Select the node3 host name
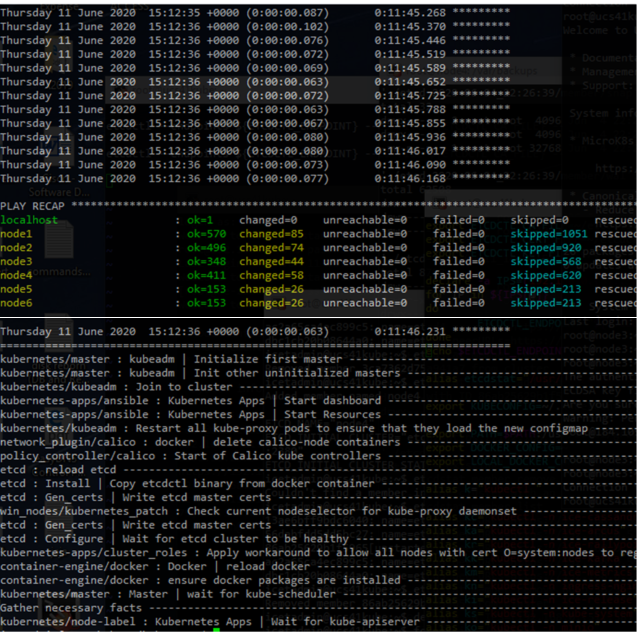The height and width of the screenshot is (633, 640). click(16, 262)
